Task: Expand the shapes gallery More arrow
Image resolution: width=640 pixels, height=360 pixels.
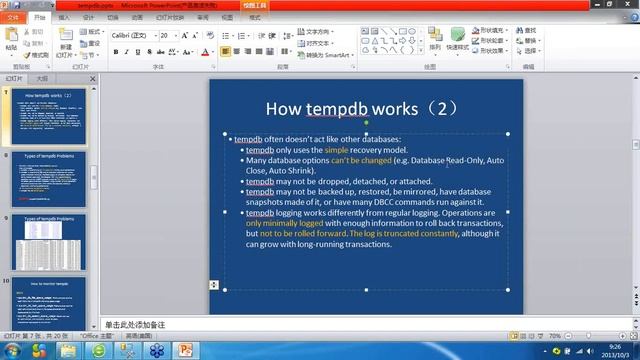Action: click(x=421, y=51)
